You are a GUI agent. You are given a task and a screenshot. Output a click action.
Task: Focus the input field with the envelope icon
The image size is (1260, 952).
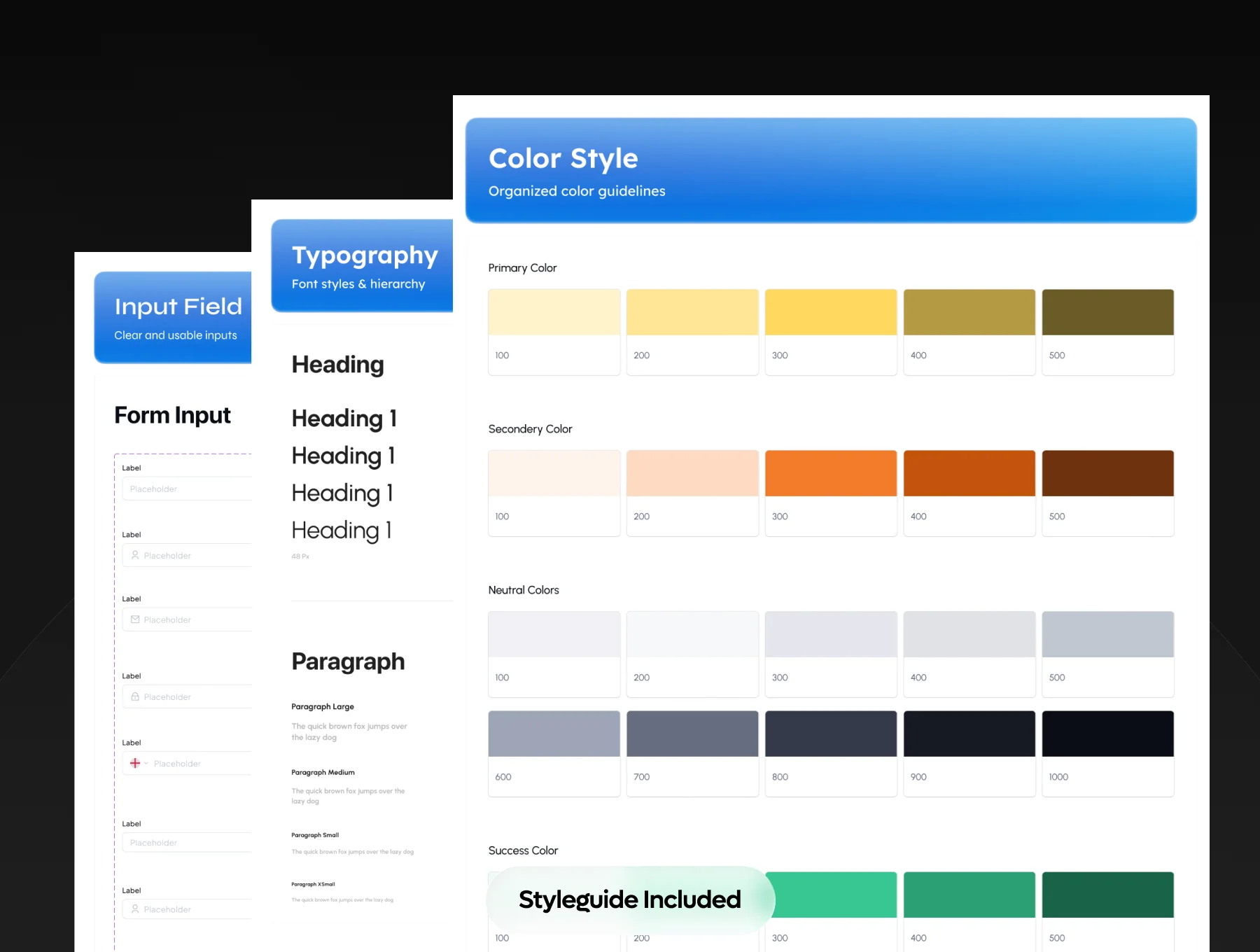187,619
